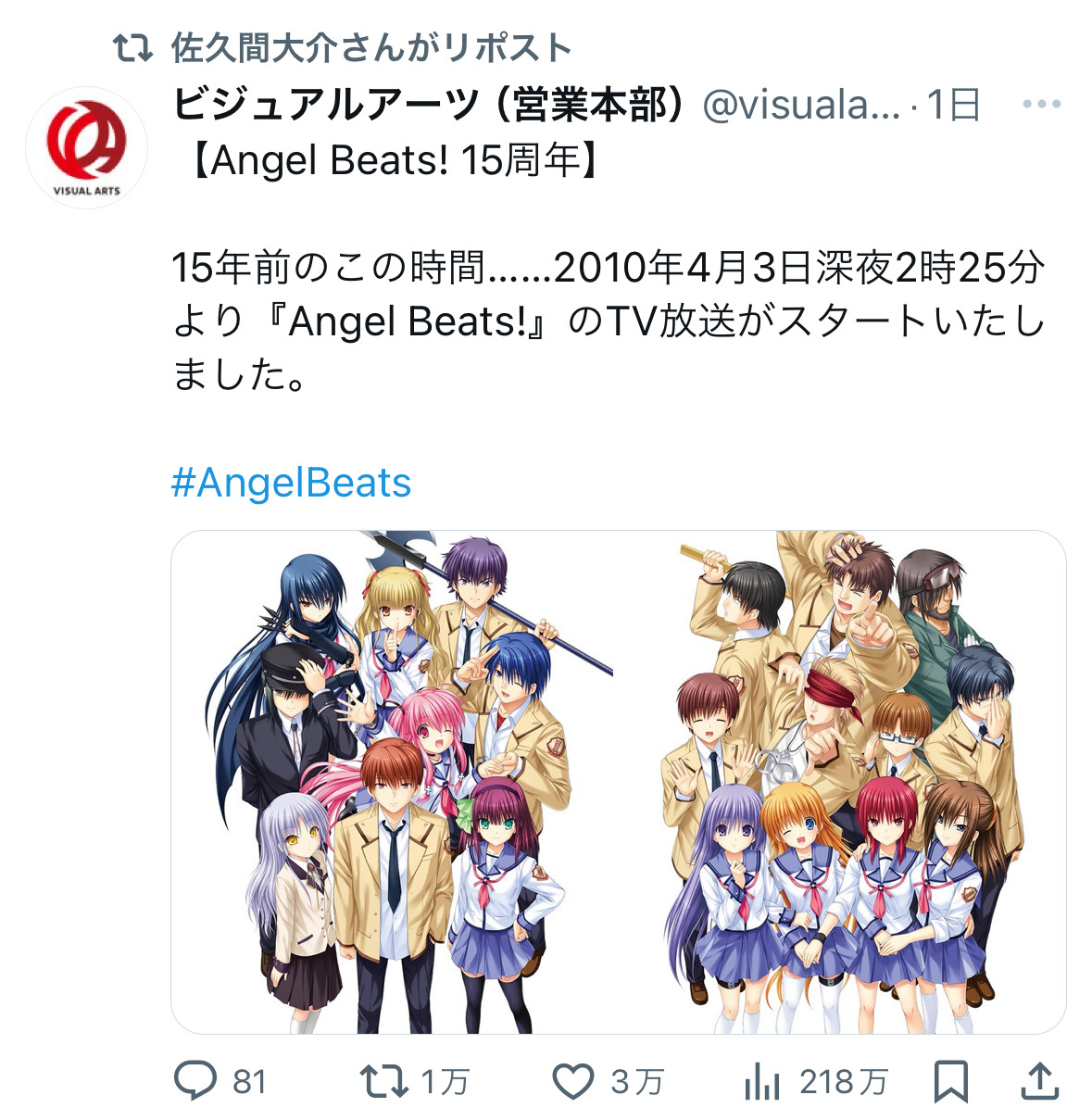Image resolution: width=1092 pixels, height=1120 pixels.
Task: Open the #AngelBeats hashtag
Action: tap(292, 483)
